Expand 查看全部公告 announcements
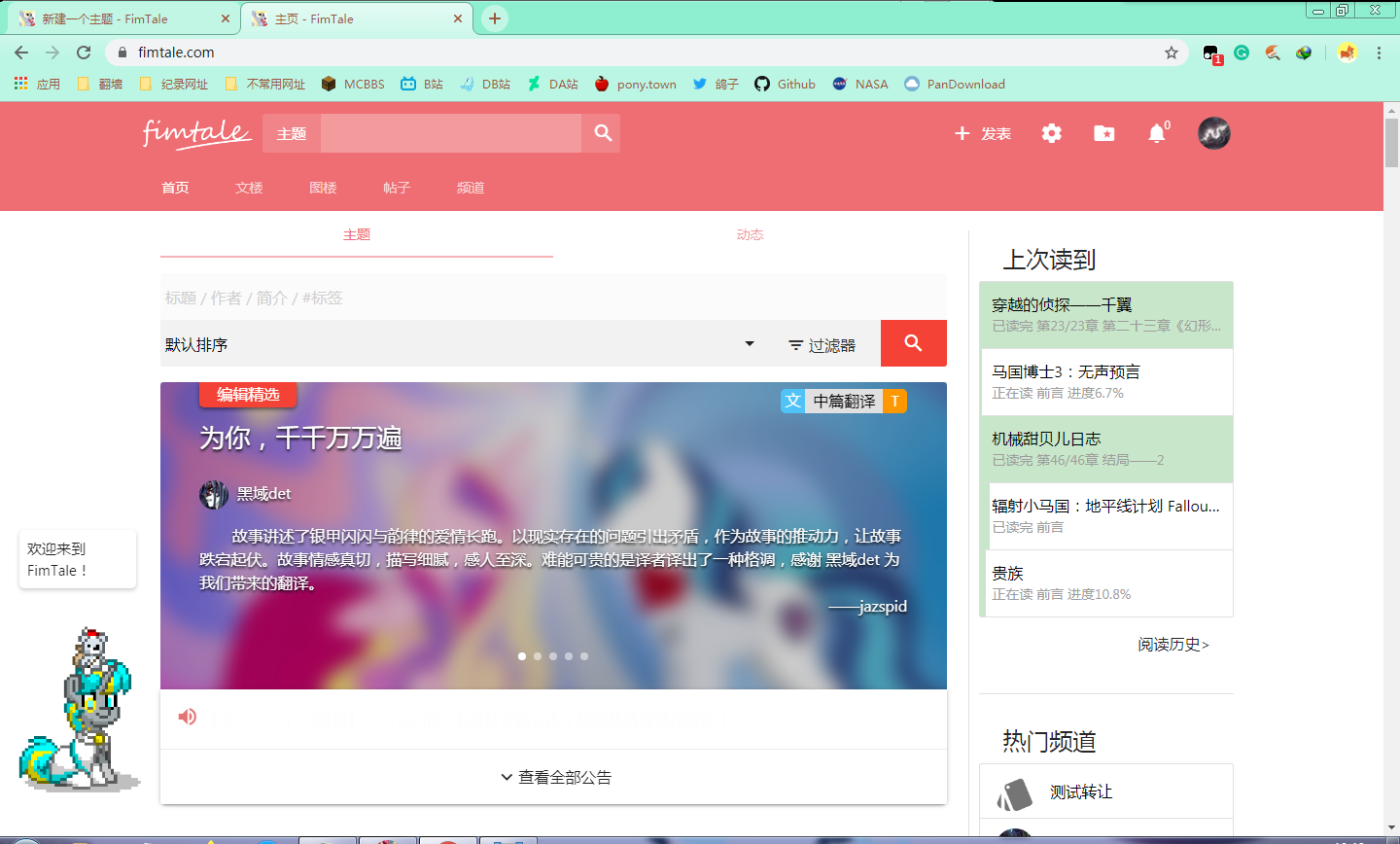1400x844 pixels. point(554,777)
